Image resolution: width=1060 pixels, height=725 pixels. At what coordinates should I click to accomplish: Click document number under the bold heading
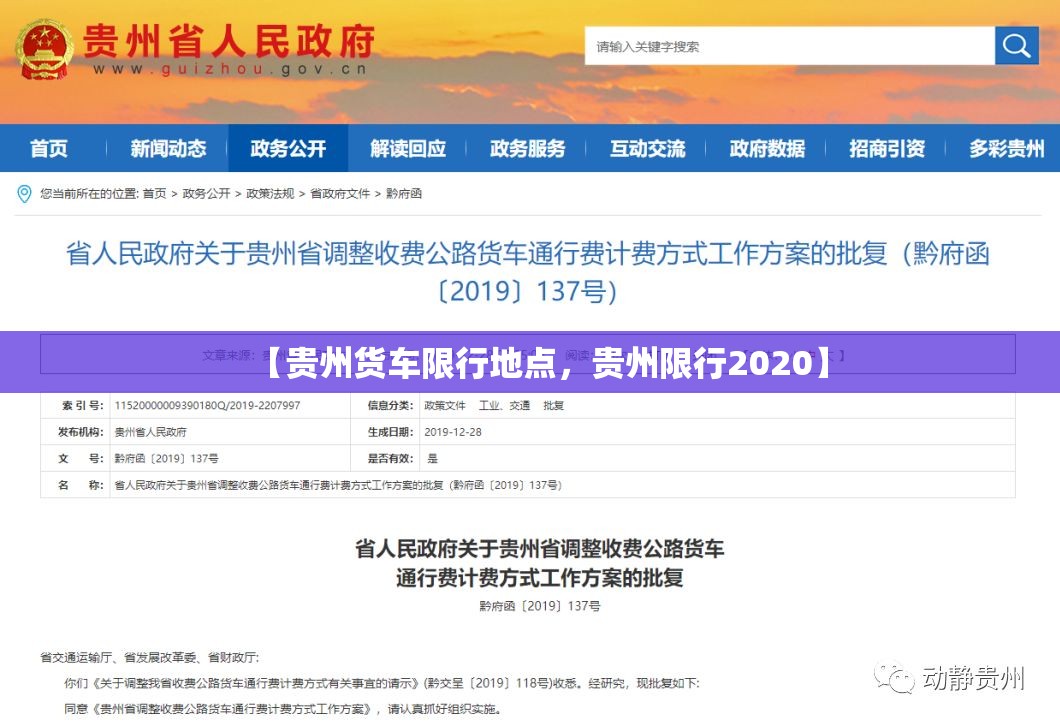(x=539, y=606)
